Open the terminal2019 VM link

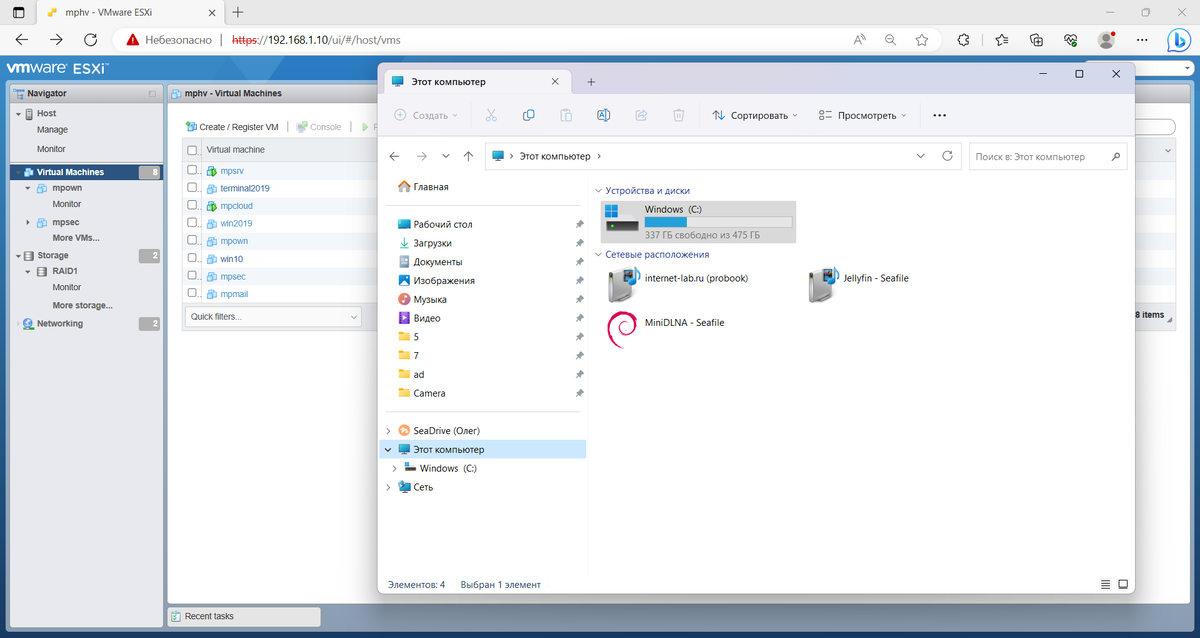click(x=245, y=188)
